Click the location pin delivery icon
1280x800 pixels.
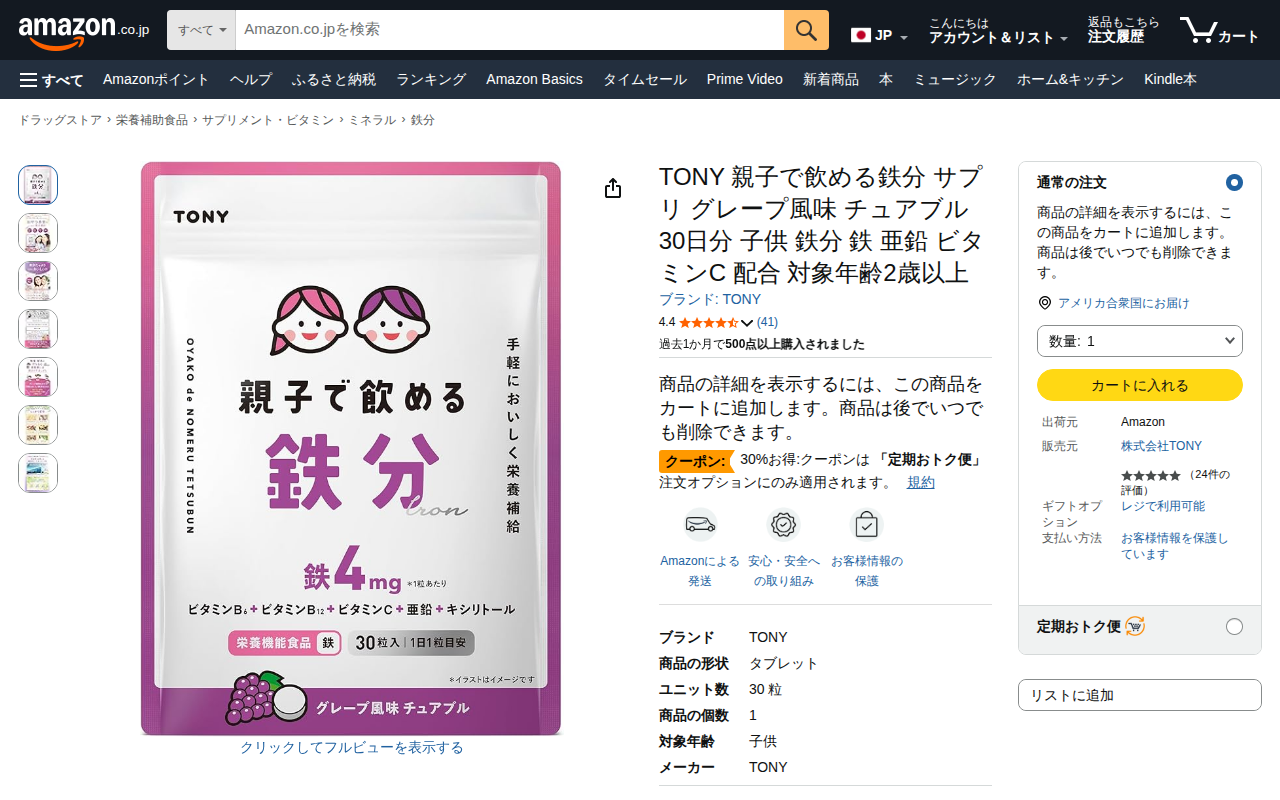[x=1045, y=303]
